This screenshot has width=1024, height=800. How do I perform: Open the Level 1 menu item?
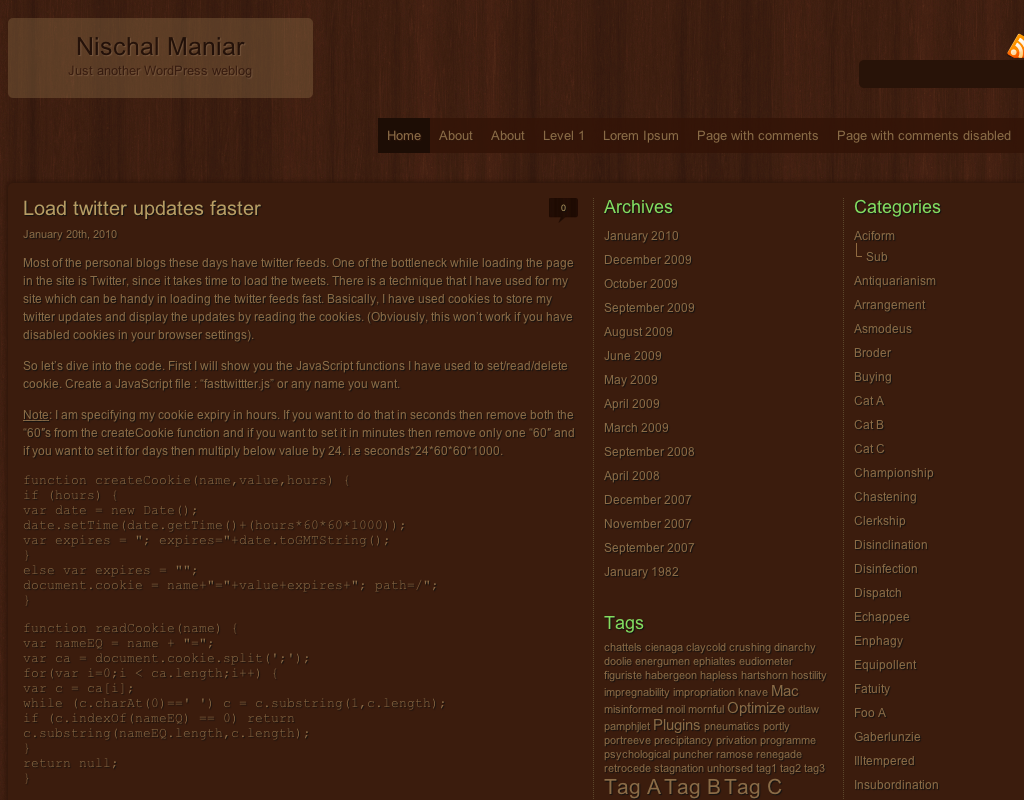pyautogui.click(x=564, y=136)
